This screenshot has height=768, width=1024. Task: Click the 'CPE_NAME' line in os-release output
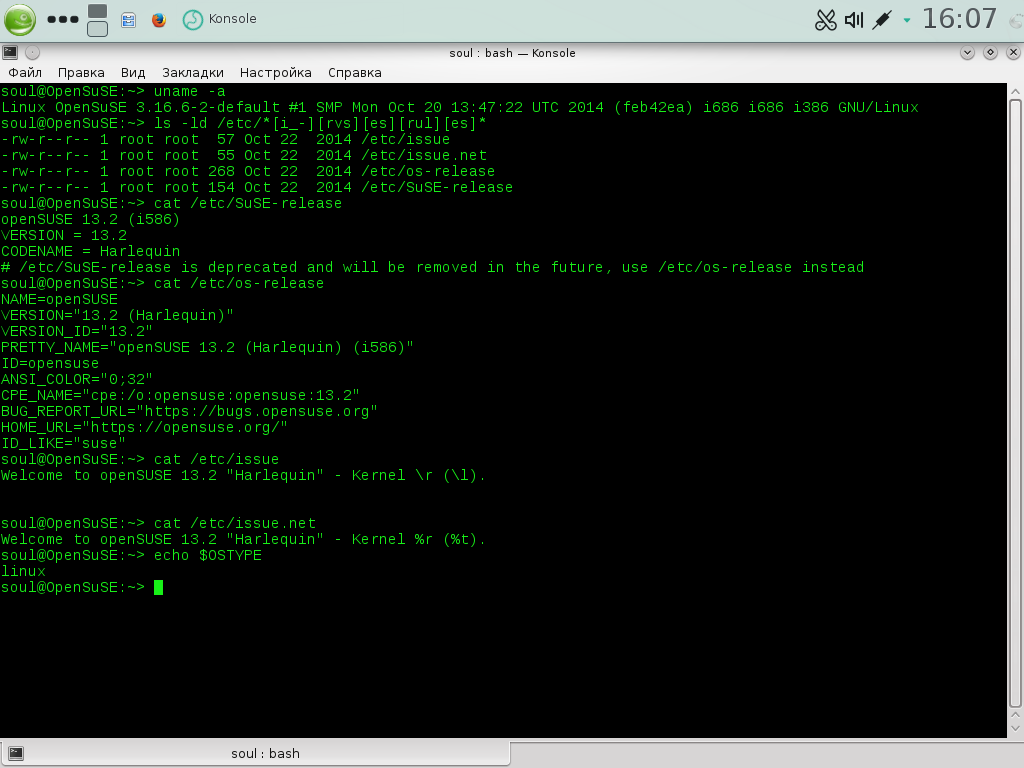click(x=180, y=396)
